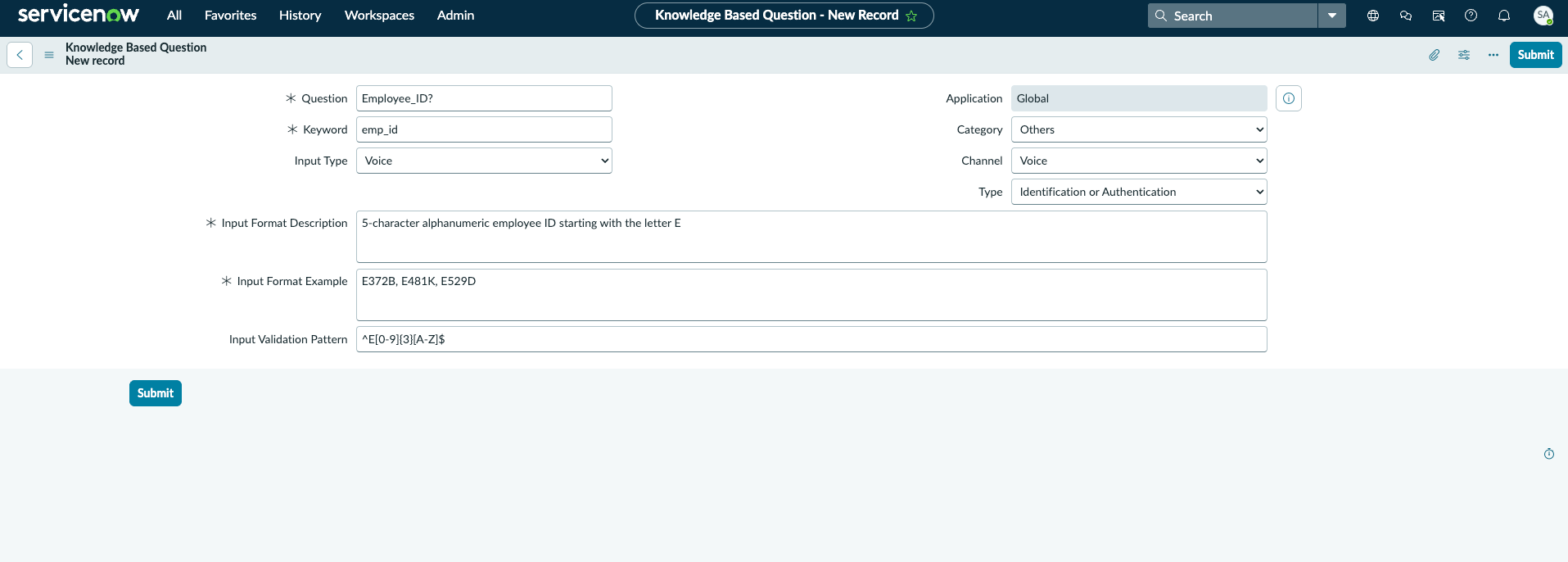
Task: Click the bottom Submit button
Action: tap(156, 393)
